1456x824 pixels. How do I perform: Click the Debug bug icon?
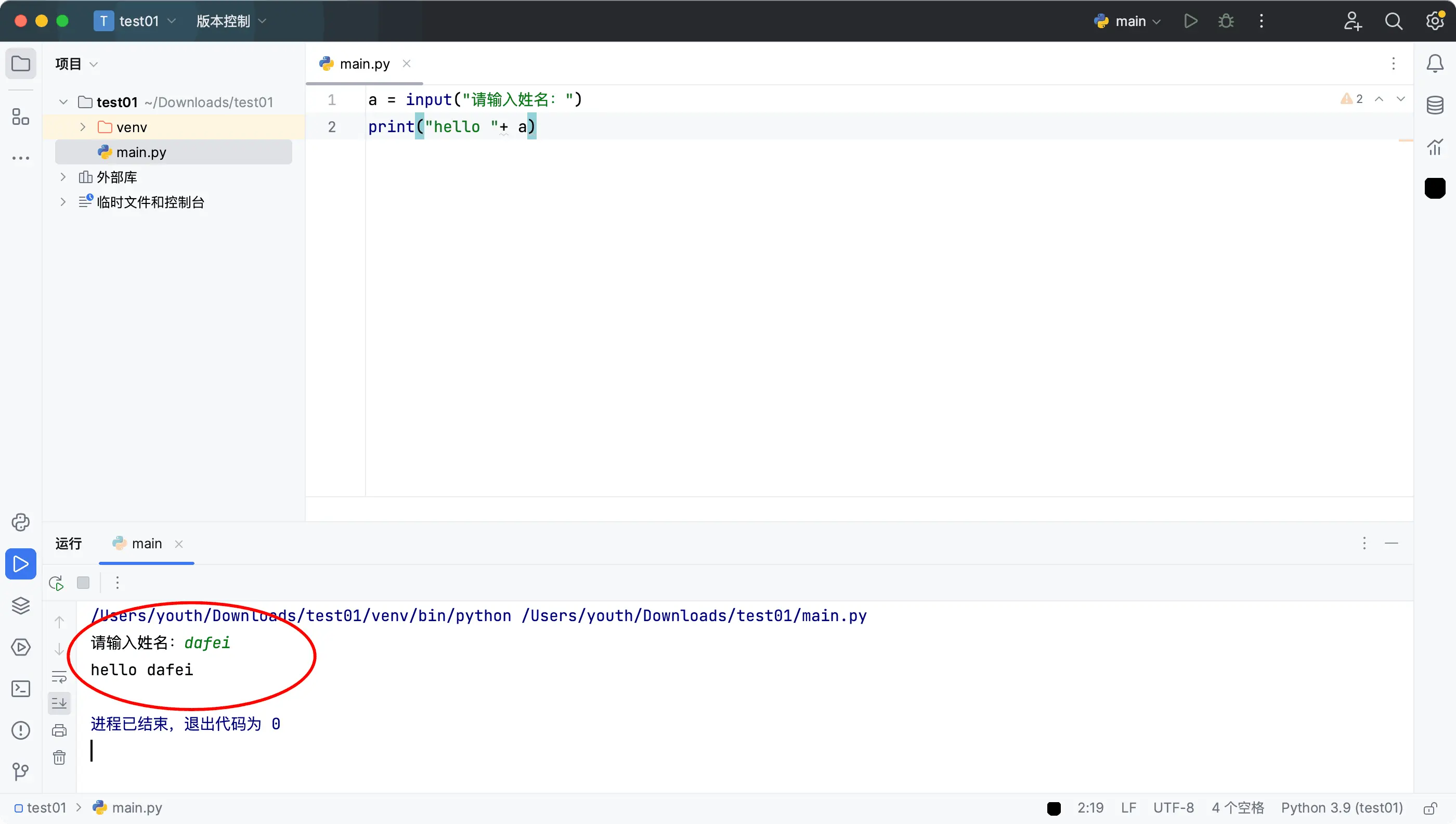[x=1226, y=21]
